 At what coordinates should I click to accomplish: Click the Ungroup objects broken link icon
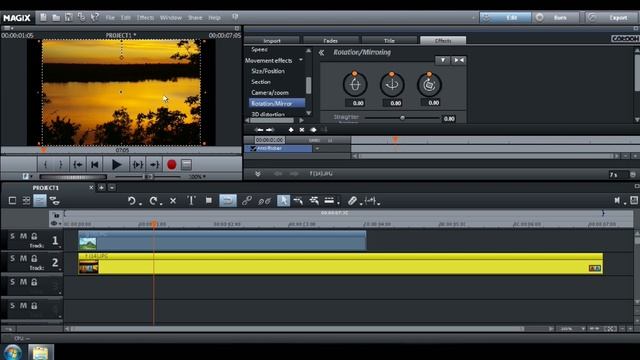coord(264,201)
